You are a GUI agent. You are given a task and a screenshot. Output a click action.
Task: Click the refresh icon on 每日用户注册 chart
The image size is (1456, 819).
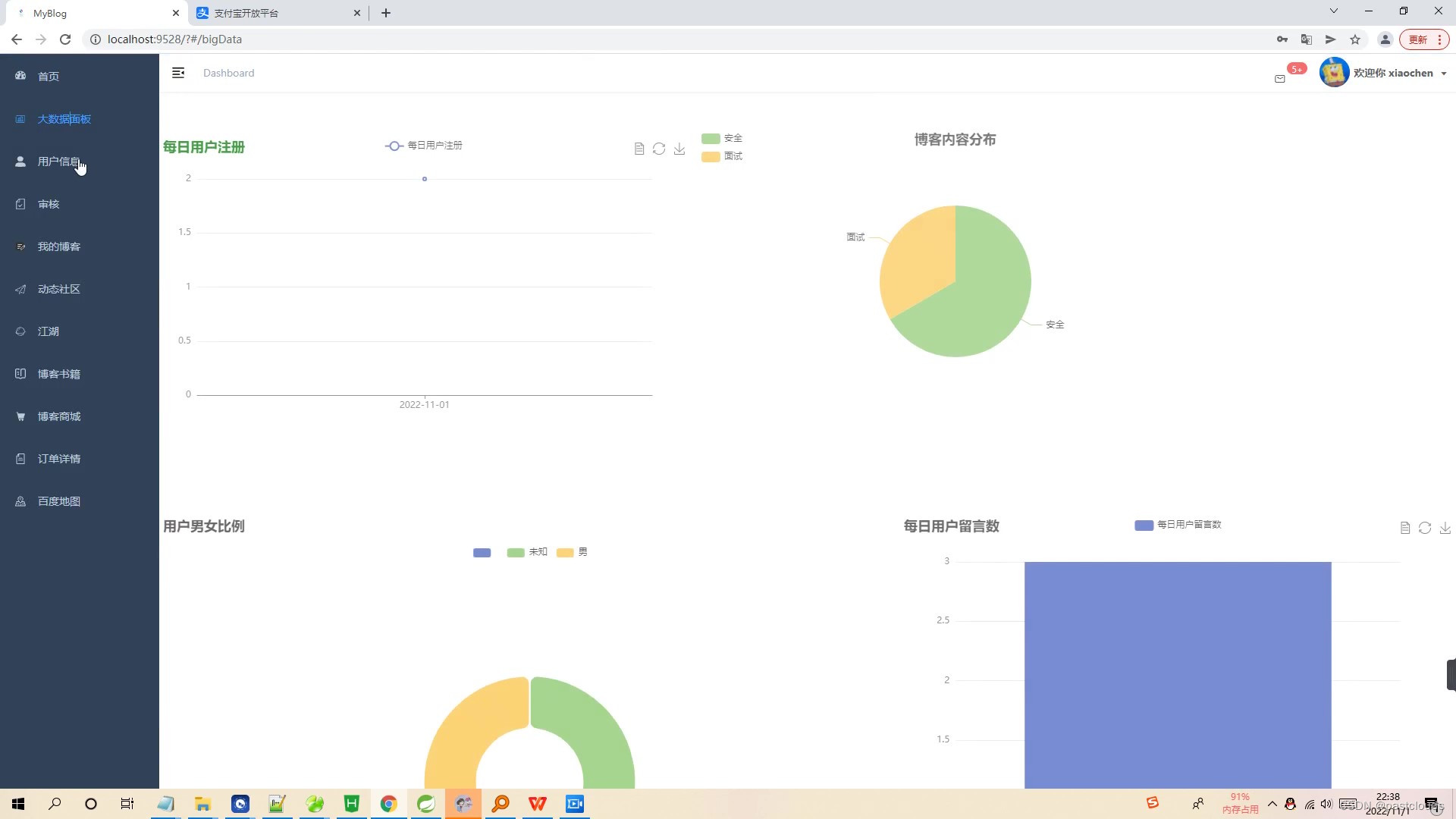coord(658,149)
